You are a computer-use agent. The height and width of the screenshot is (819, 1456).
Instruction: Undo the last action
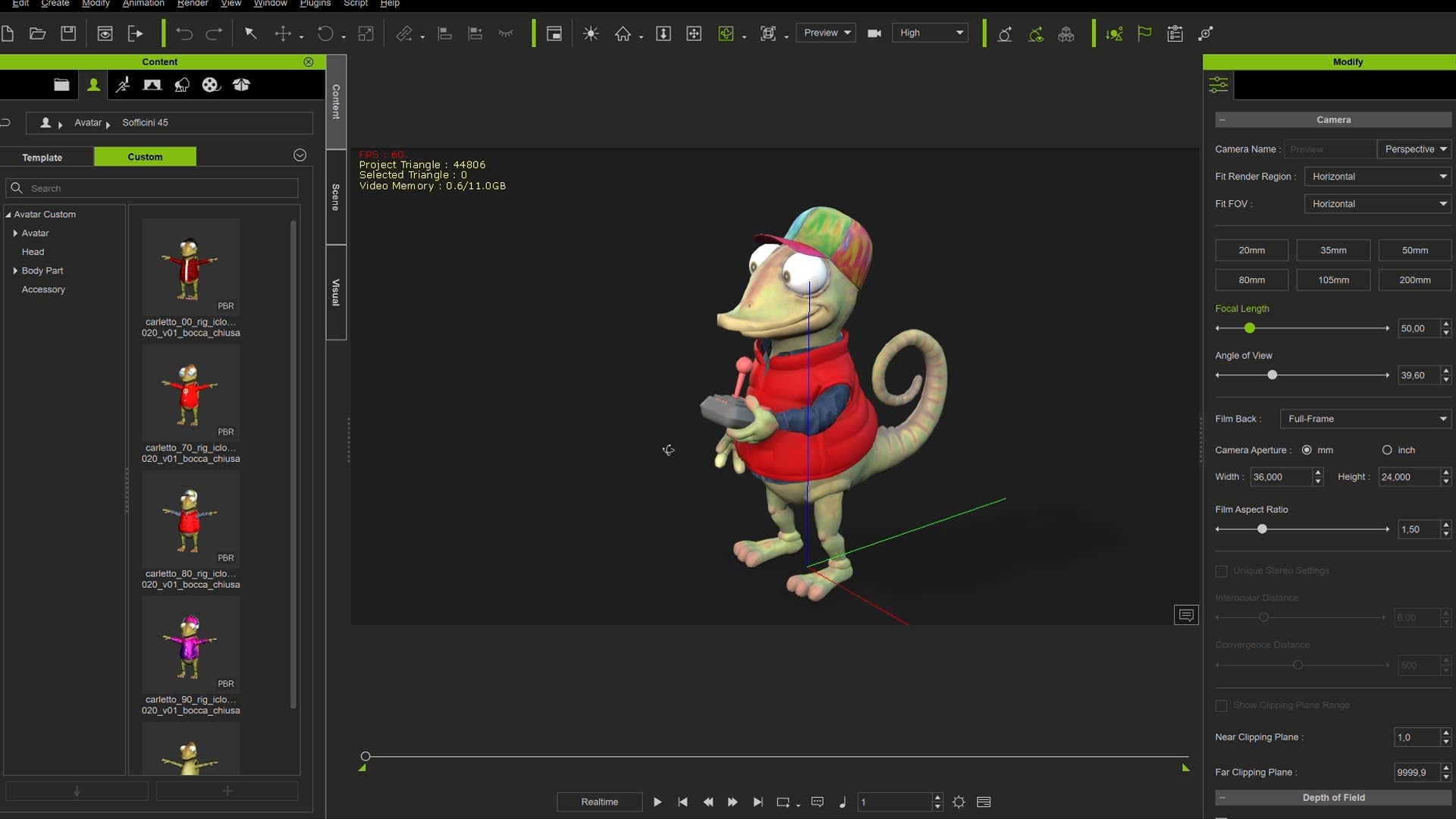click(184, 33)
